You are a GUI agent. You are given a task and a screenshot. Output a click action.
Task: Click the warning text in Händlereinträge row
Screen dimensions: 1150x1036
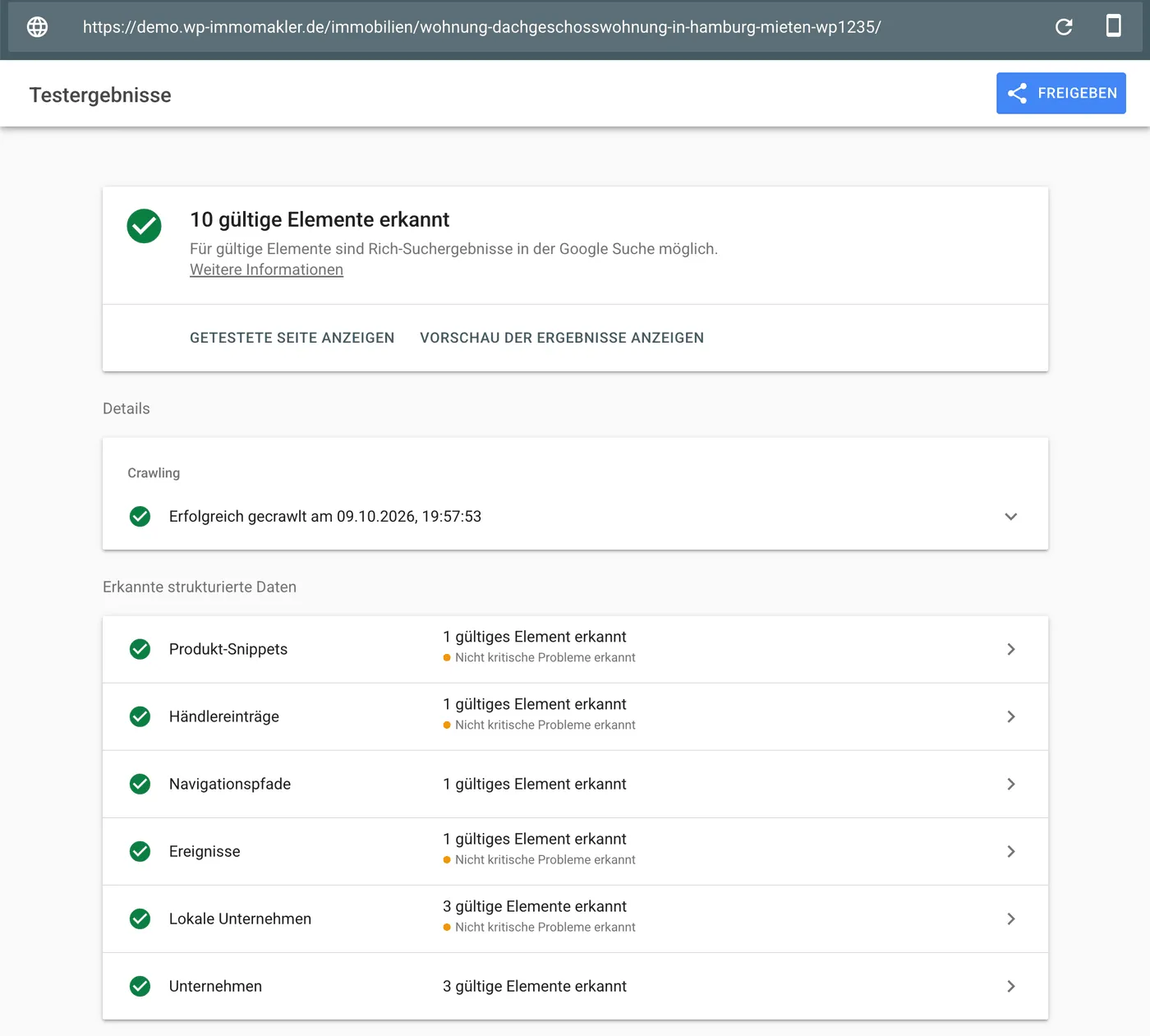pyautogui.click(x=545, y=725)
